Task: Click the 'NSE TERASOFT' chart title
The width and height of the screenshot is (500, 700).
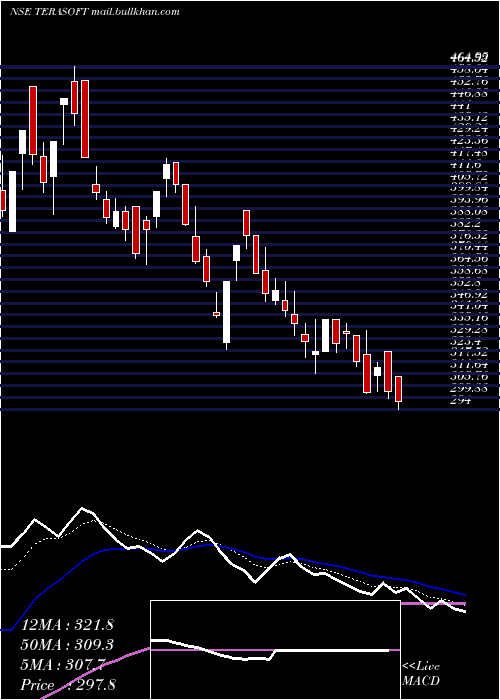Action: pyautogui.click(x=49, y=12)
